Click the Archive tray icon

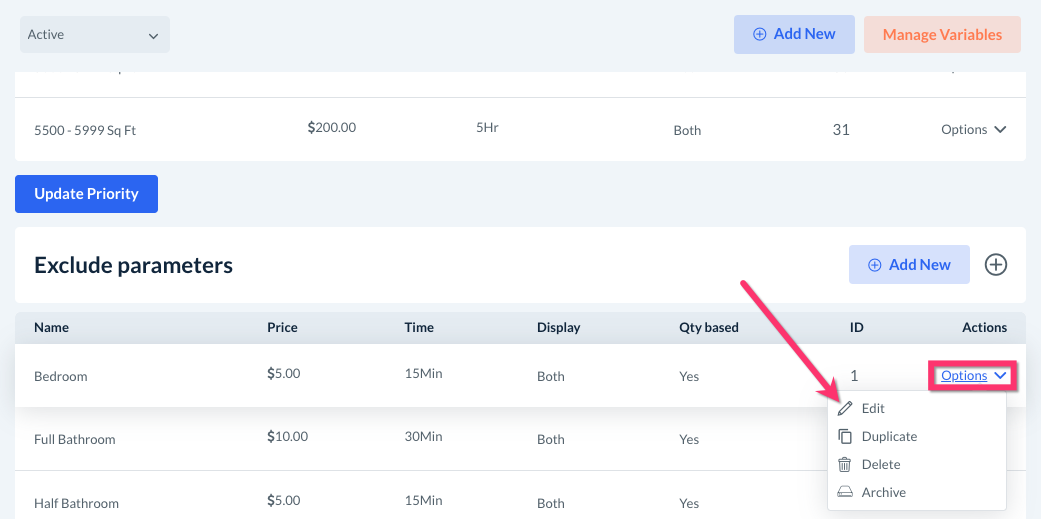pyautogui.click(x=845, y=492)
